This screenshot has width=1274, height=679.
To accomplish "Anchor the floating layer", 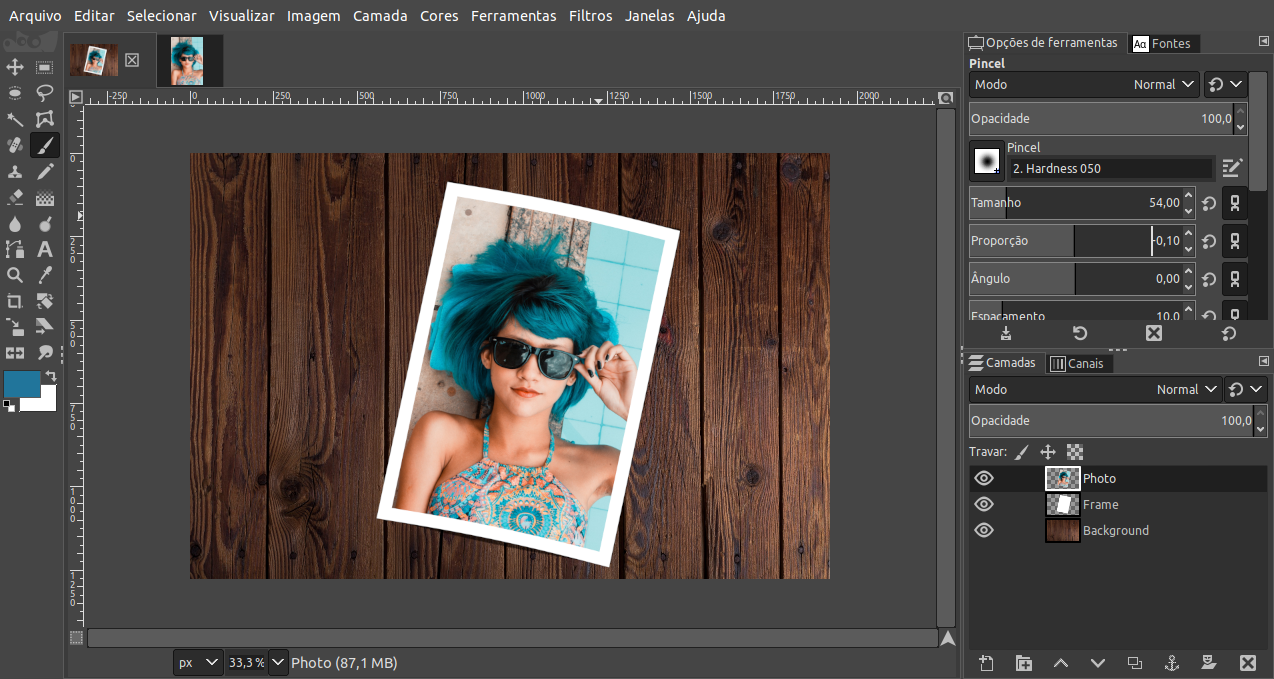I will 1172,663.
